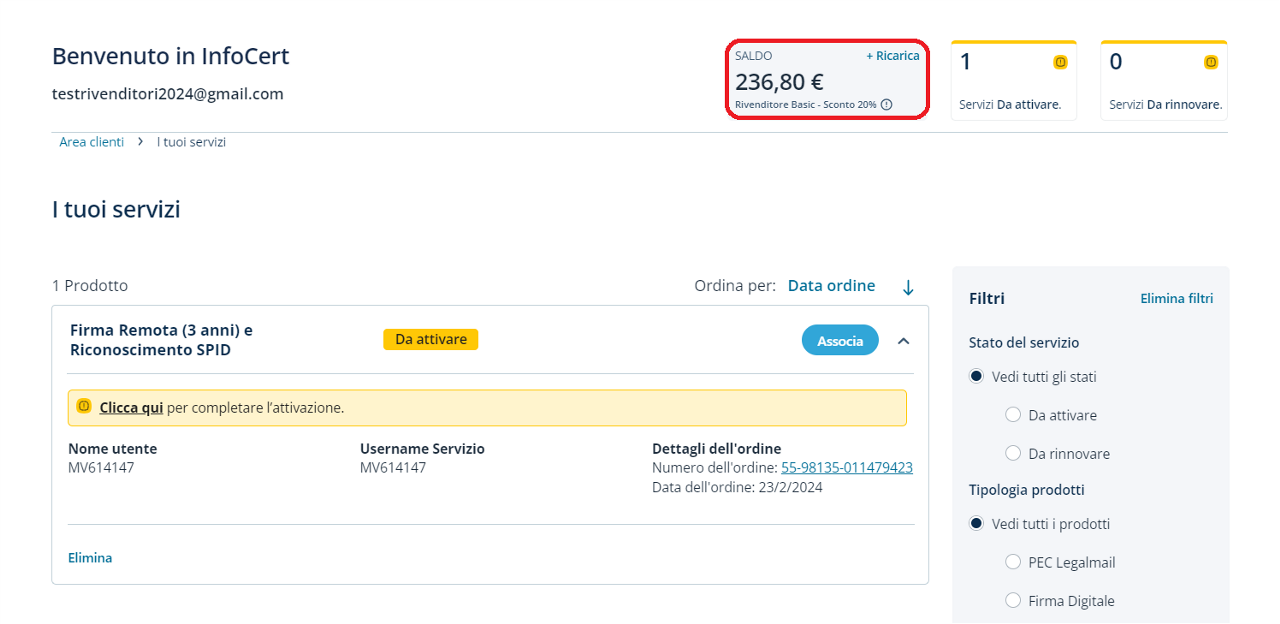Click '+ Ricarica' to top up balance
Image resolution: width=1280 pixels, height=624 pixels.
point(892,56)
